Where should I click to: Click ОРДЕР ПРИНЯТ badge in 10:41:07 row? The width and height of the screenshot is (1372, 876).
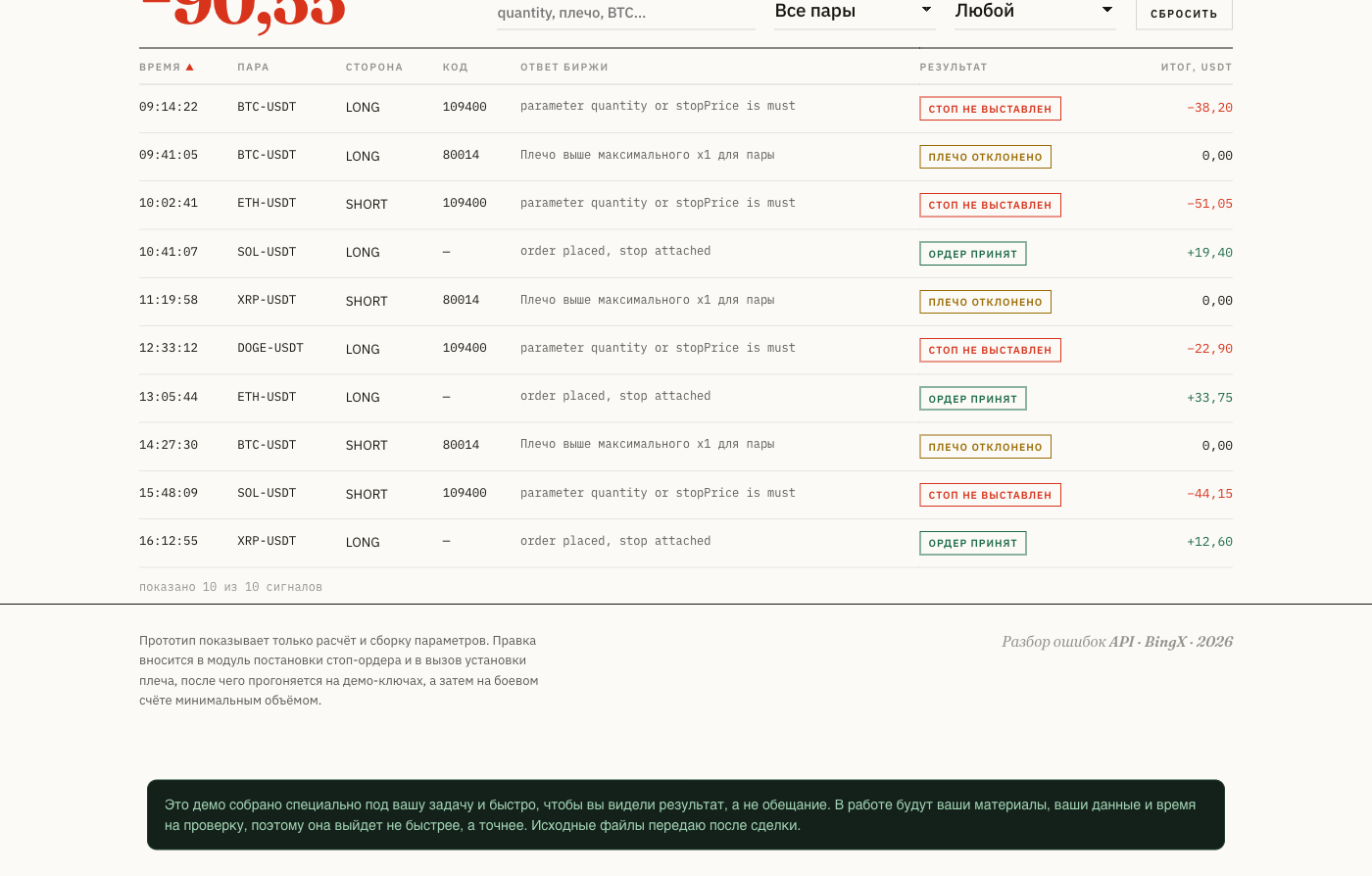[973, 254]
